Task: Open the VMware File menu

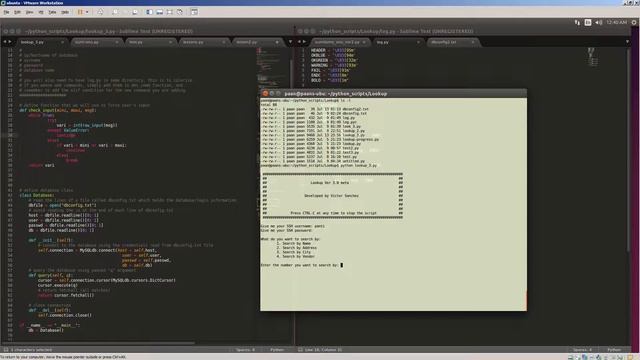Action: click(6, 12)
